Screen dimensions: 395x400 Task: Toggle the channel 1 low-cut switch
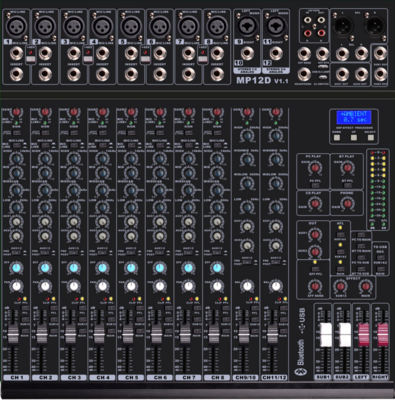click(x=17, y=133)
